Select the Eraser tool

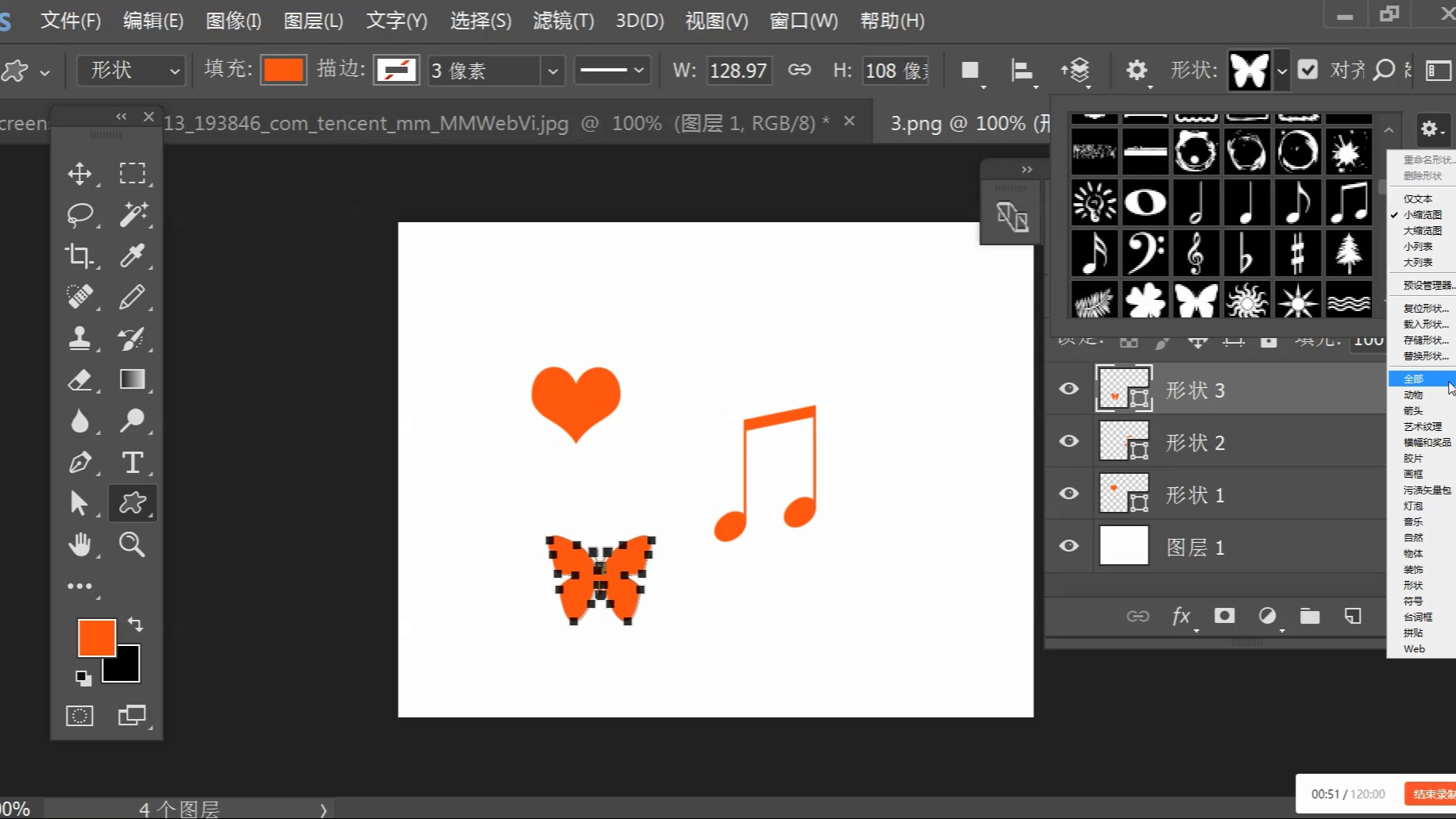point(79,380)
